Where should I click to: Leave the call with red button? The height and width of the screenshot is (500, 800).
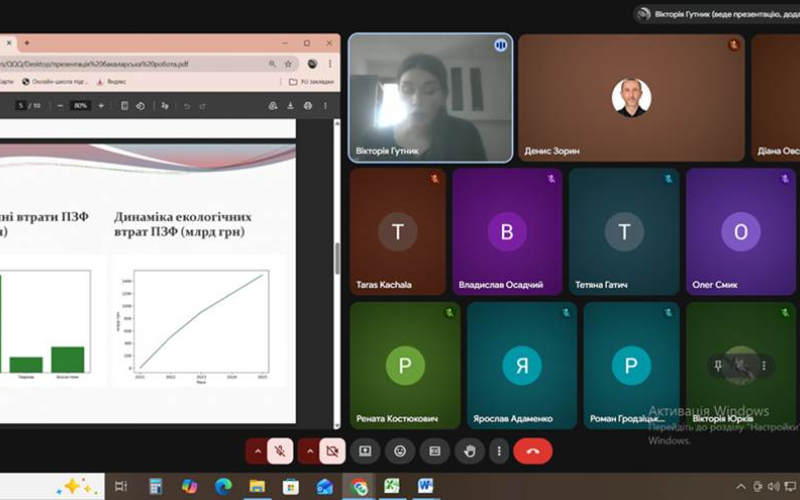533,451
